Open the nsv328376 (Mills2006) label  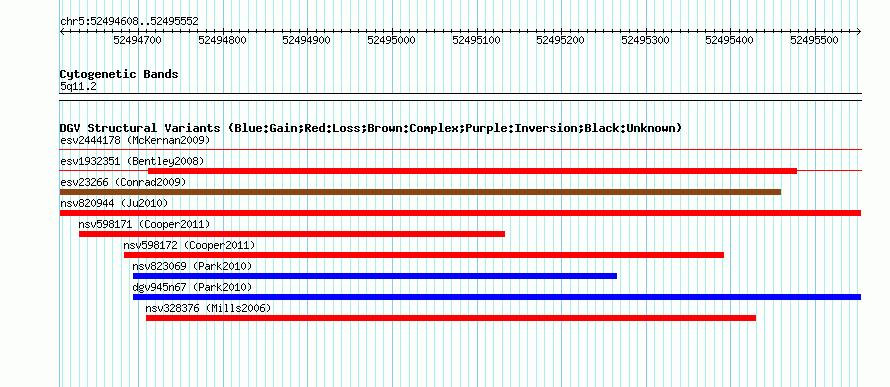coord(209,308)
